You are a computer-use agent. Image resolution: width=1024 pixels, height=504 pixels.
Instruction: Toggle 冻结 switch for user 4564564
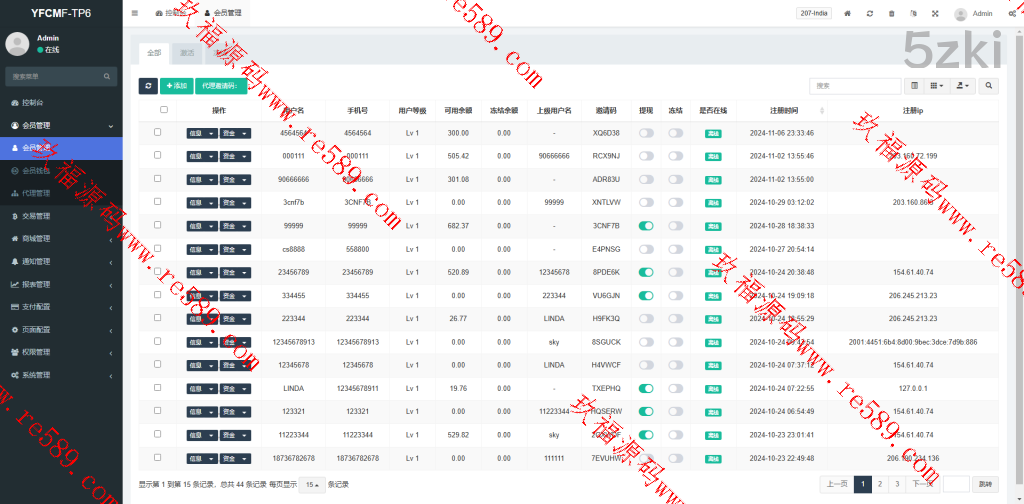676,132
